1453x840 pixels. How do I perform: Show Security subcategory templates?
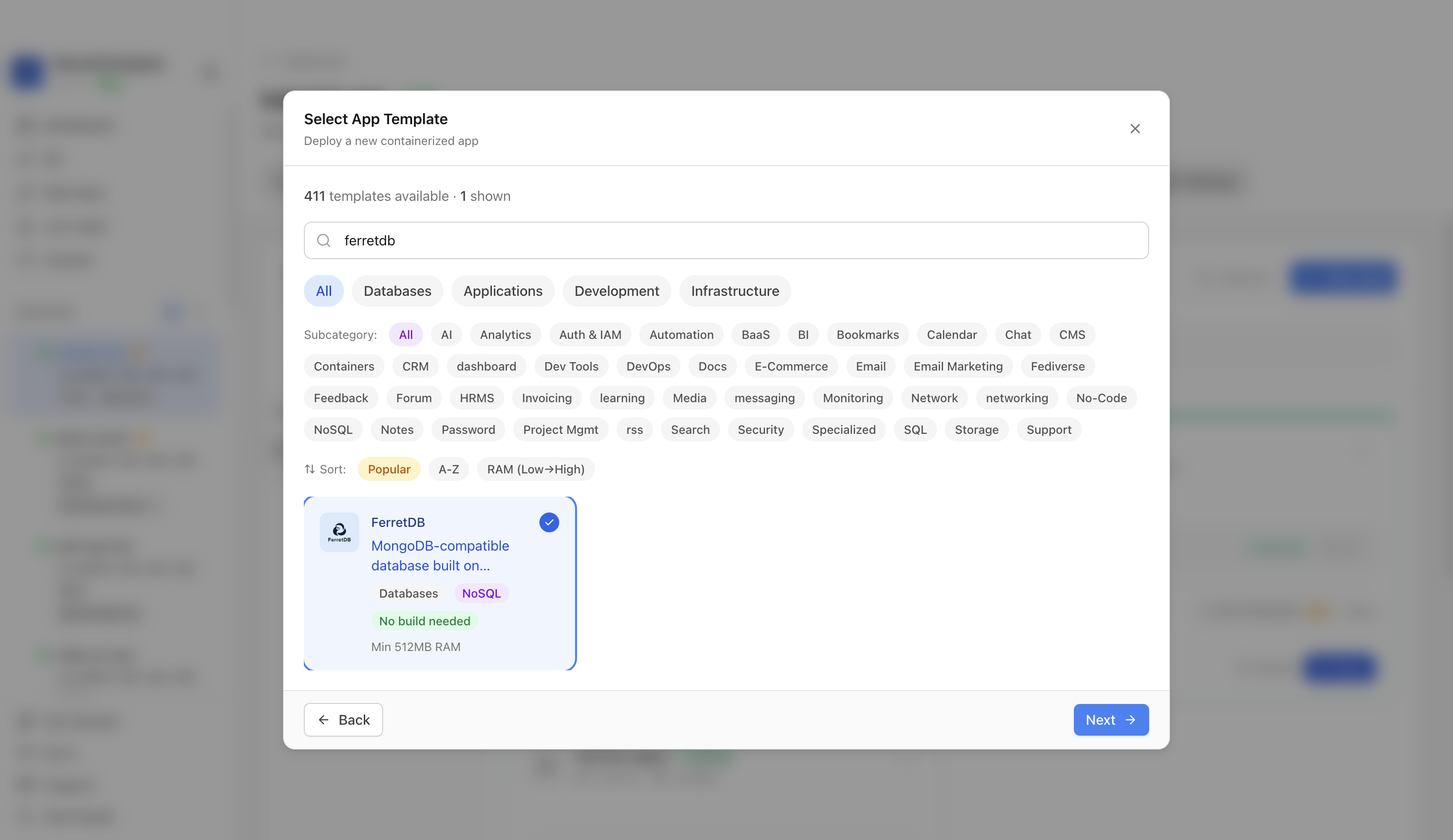tap(761, 430)
